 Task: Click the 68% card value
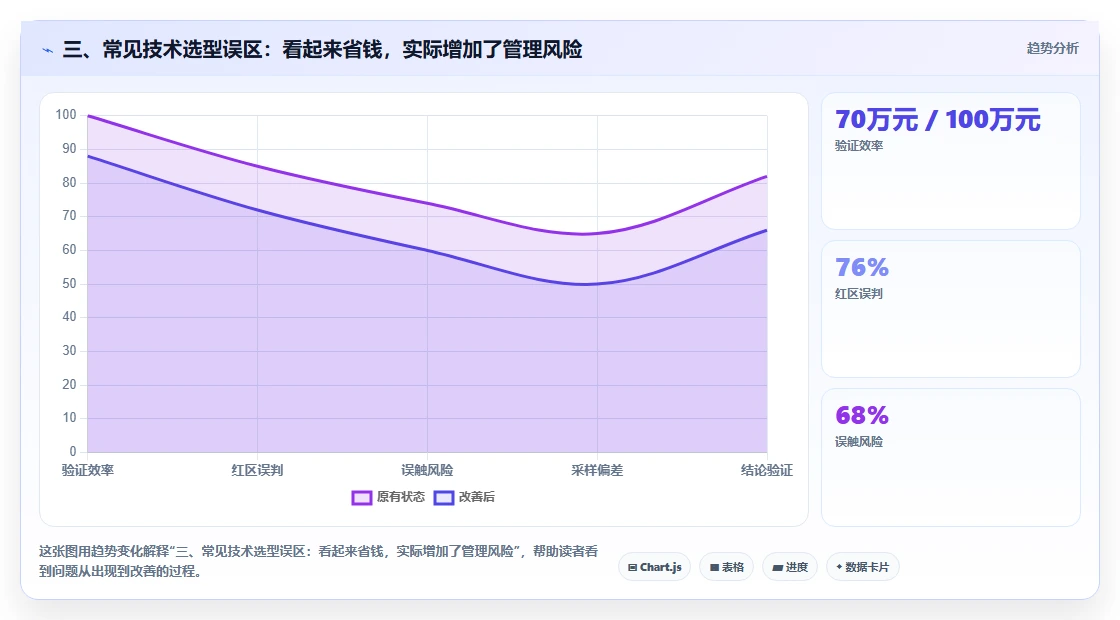click(861, 416)
